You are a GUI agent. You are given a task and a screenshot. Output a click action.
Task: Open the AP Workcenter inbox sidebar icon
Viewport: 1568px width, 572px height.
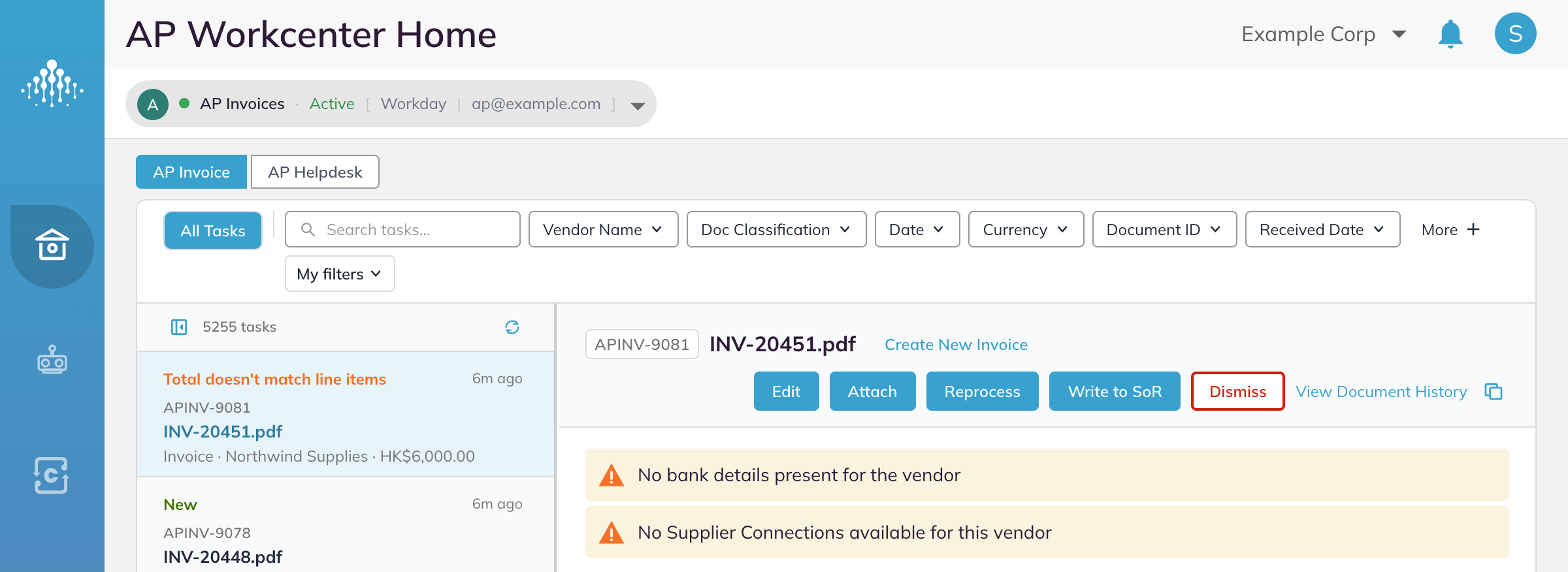point(52,246)
